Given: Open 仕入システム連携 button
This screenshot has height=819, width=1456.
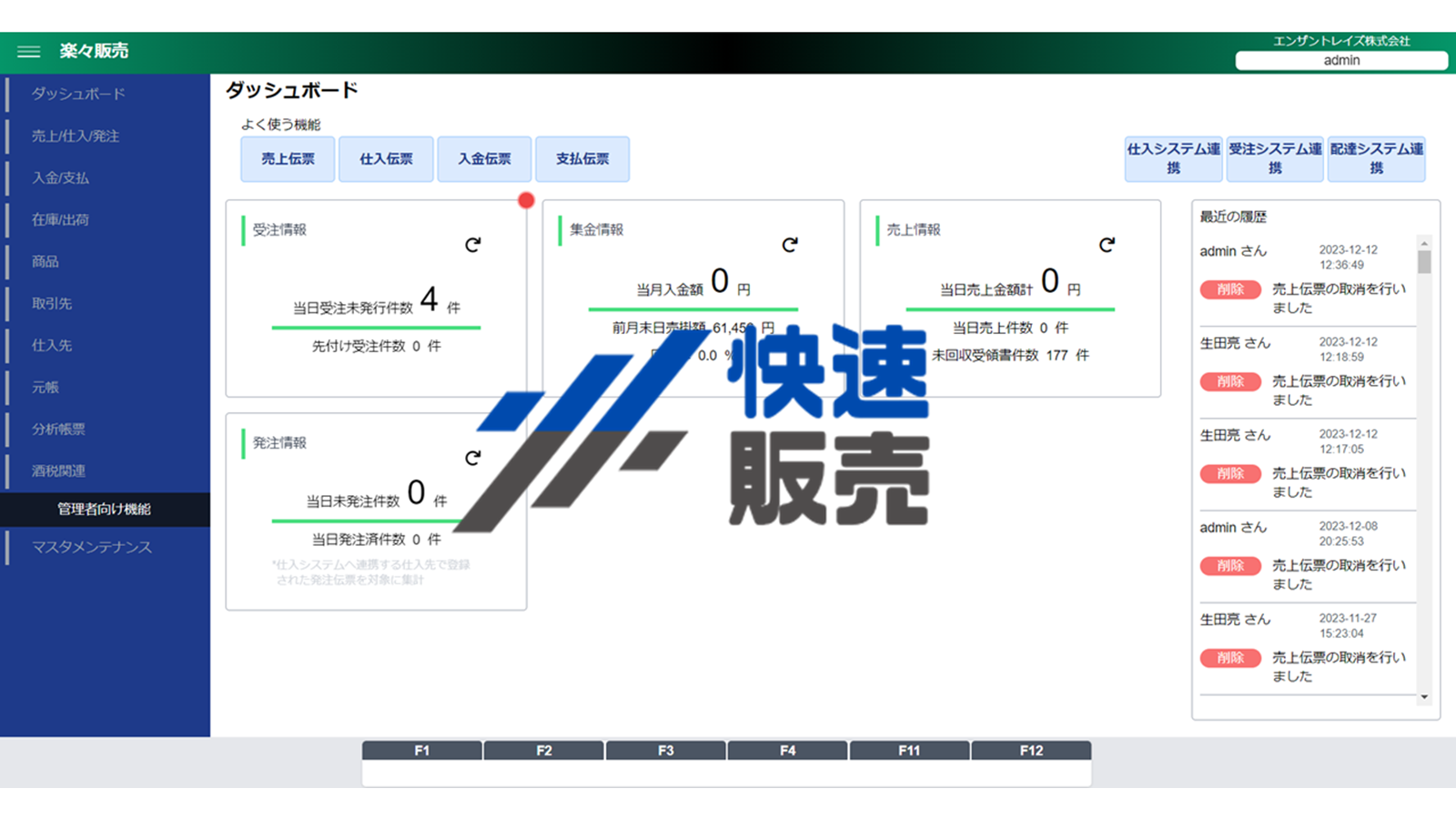Looking at the screenshot, I should point(1173,158).
